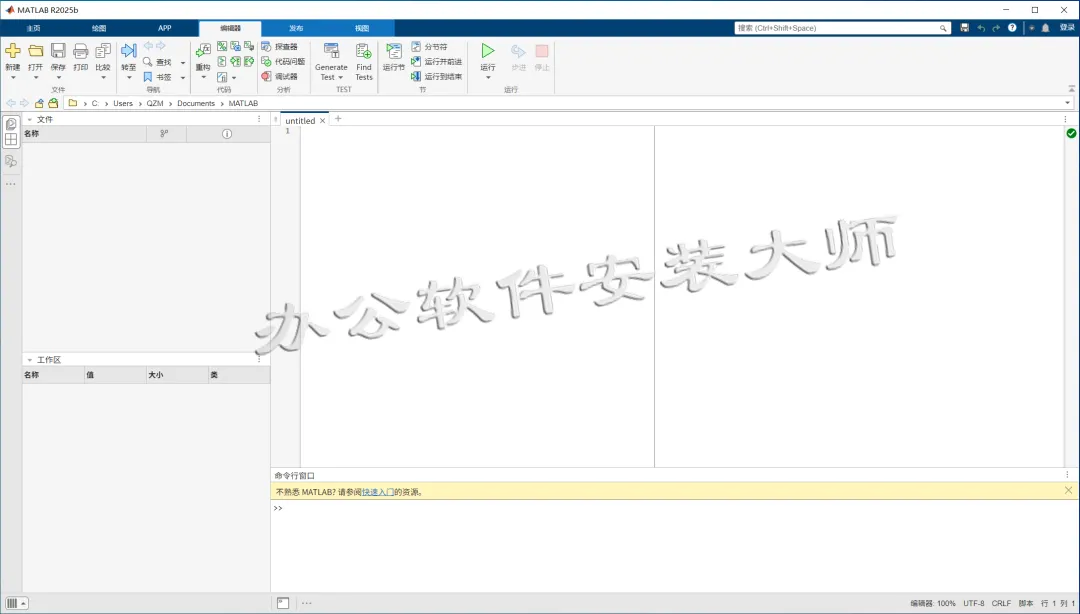The width and height of the screenshot is (1080, 614).
Task: Click the 登录 sign-in button
Action: coord(1067,28)
